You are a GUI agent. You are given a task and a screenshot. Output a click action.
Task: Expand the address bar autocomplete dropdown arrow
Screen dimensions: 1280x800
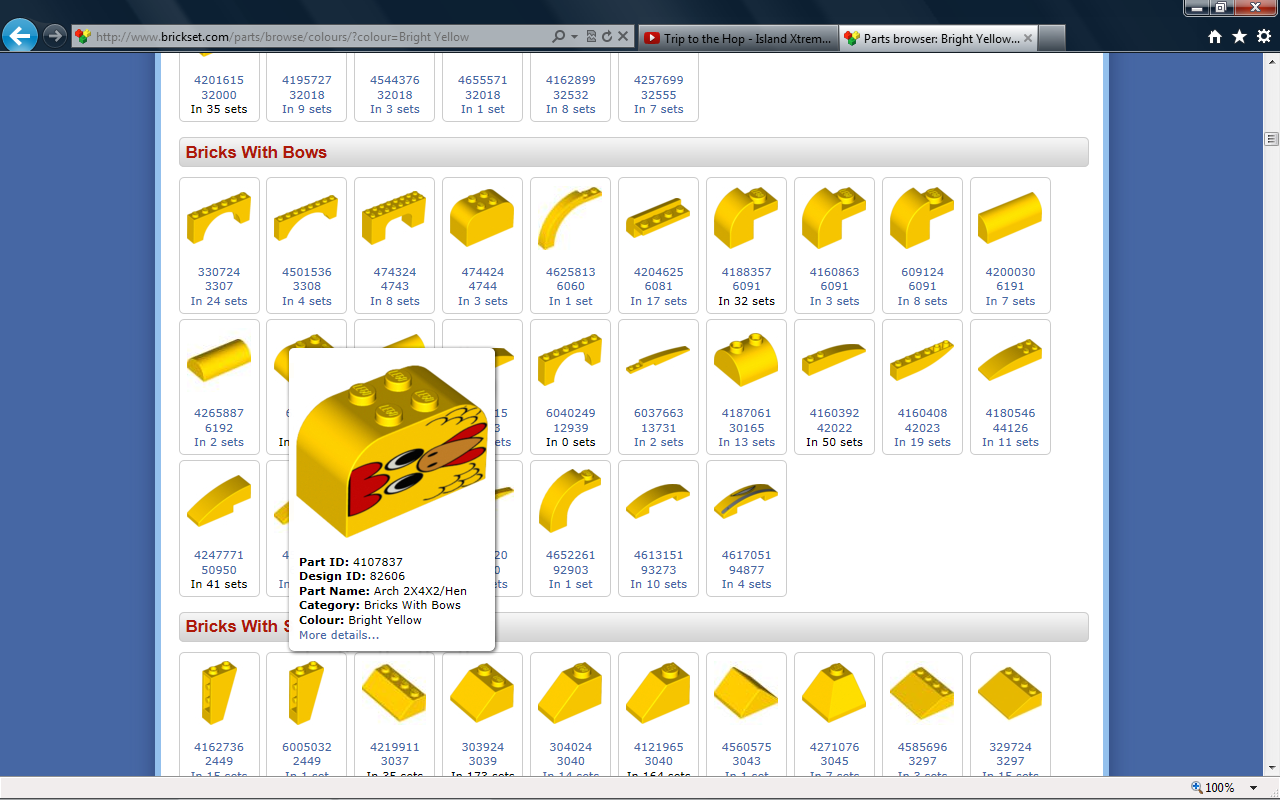(x=575, y=37)
